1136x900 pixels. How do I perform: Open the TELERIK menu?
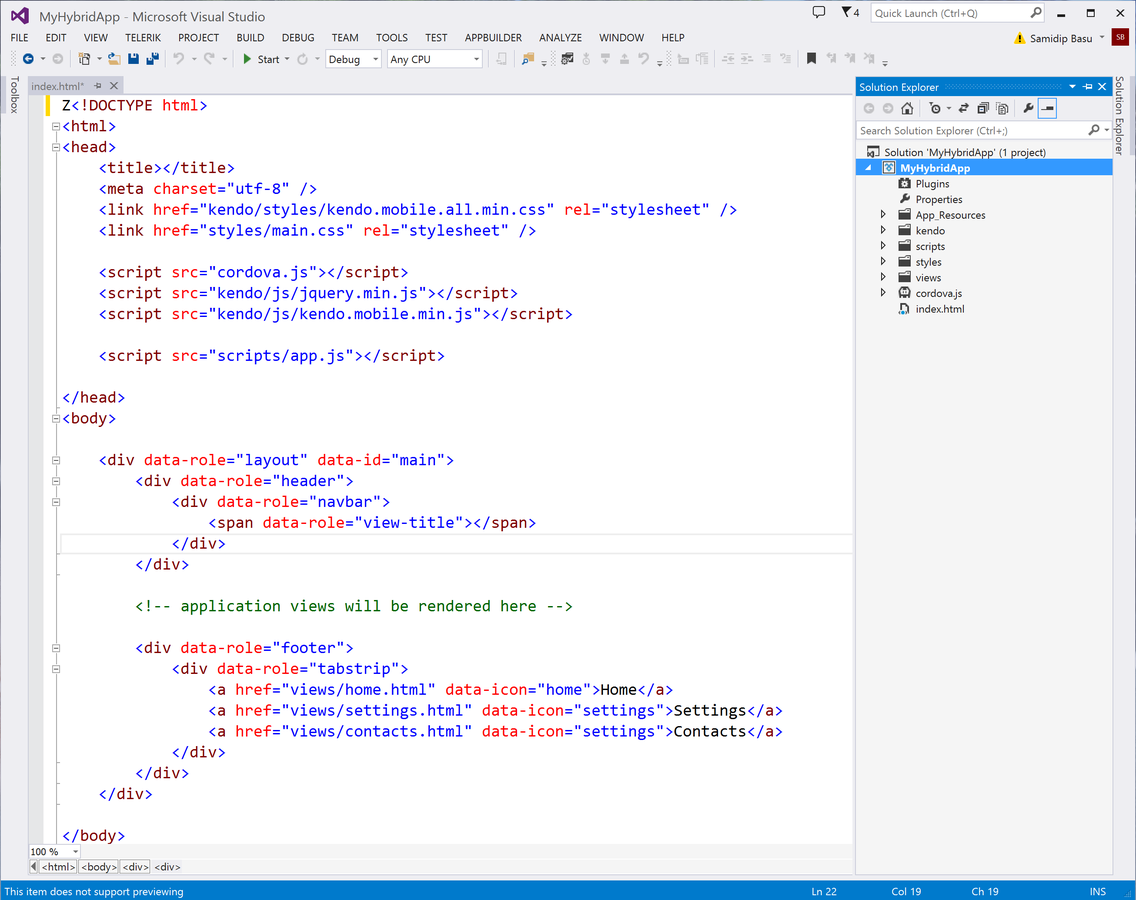click(143, 38)
